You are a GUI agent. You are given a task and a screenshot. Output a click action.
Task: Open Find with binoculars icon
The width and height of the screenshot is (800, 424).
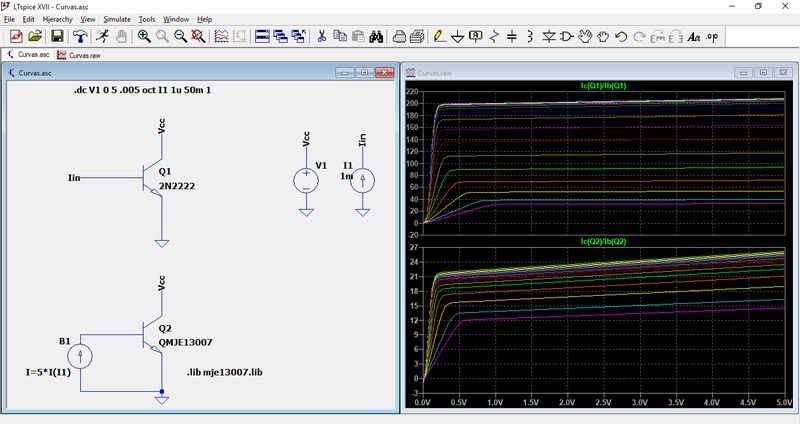(377, 36)
